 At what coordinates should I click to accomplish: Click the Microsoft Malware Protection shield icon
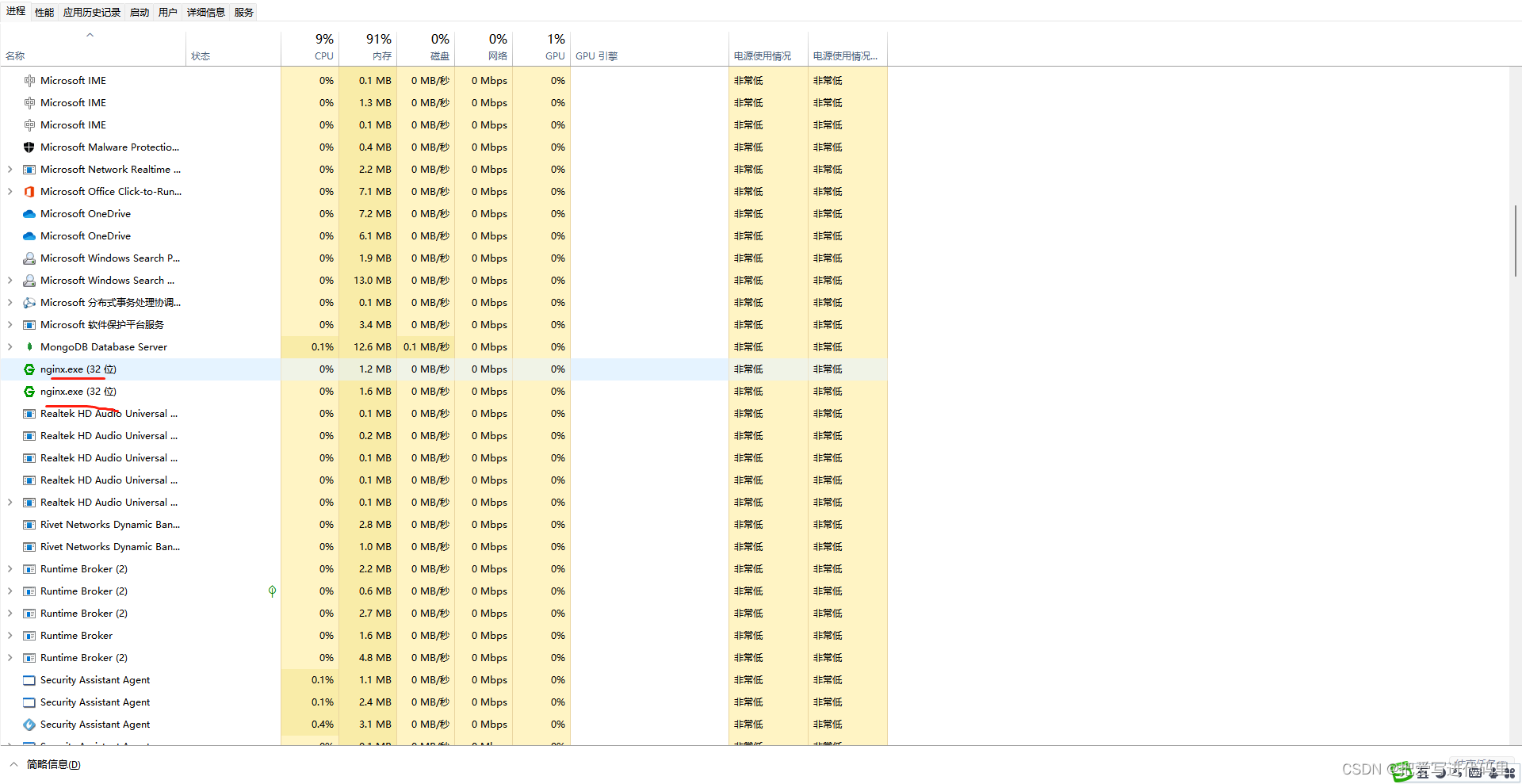pos(29,147)
